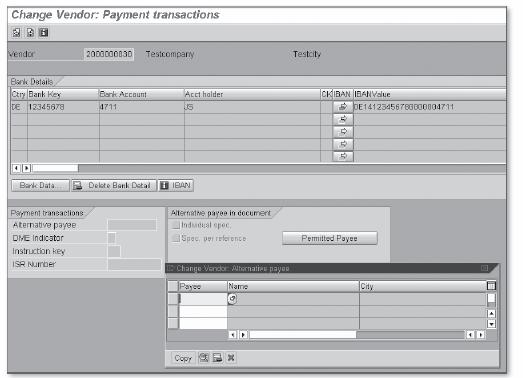
Task: Click third Payee input cell in dialog
Action: click(203, 323)
